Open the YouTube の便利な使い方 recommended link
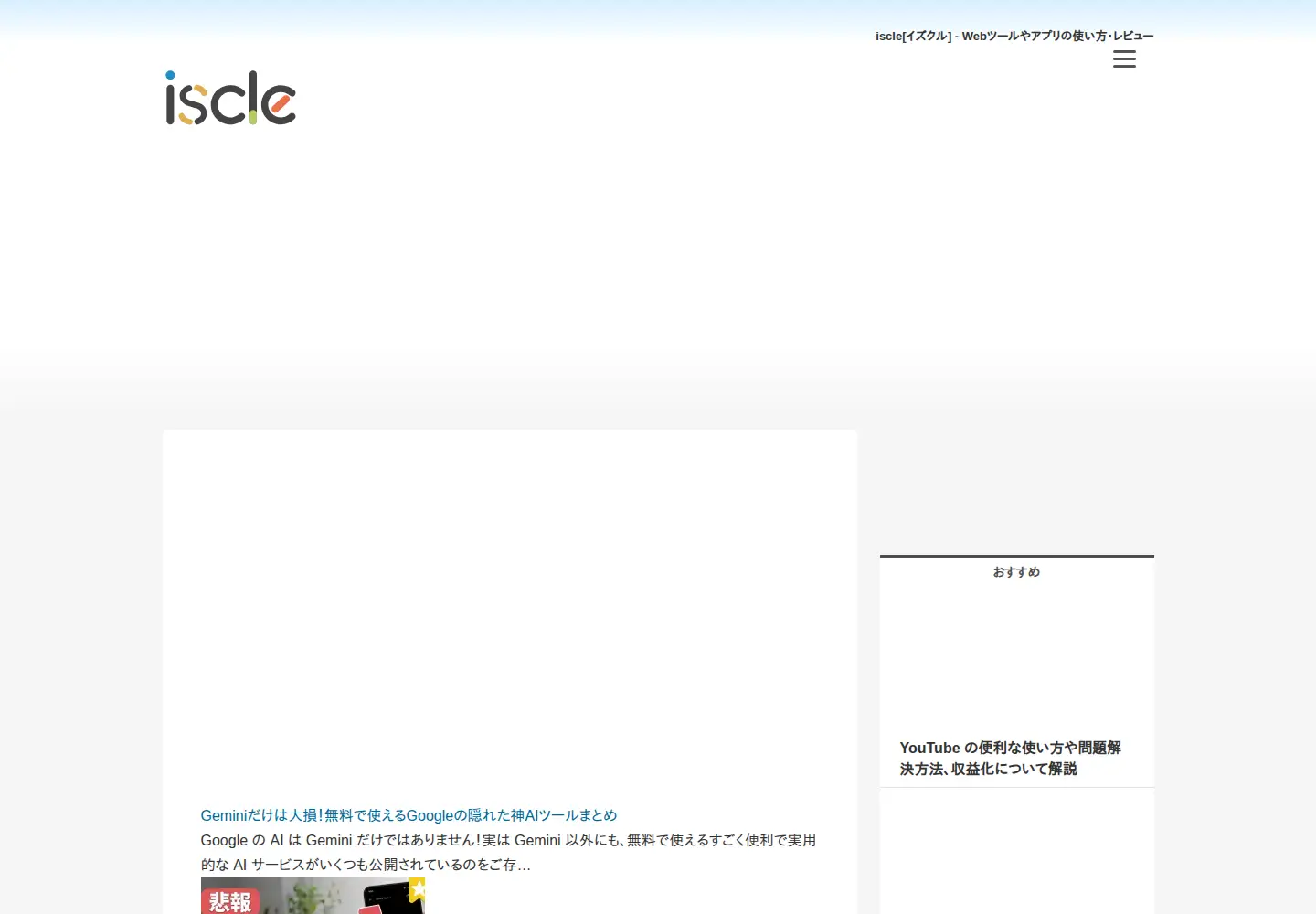1316x914 pixels. (1010, 758)
